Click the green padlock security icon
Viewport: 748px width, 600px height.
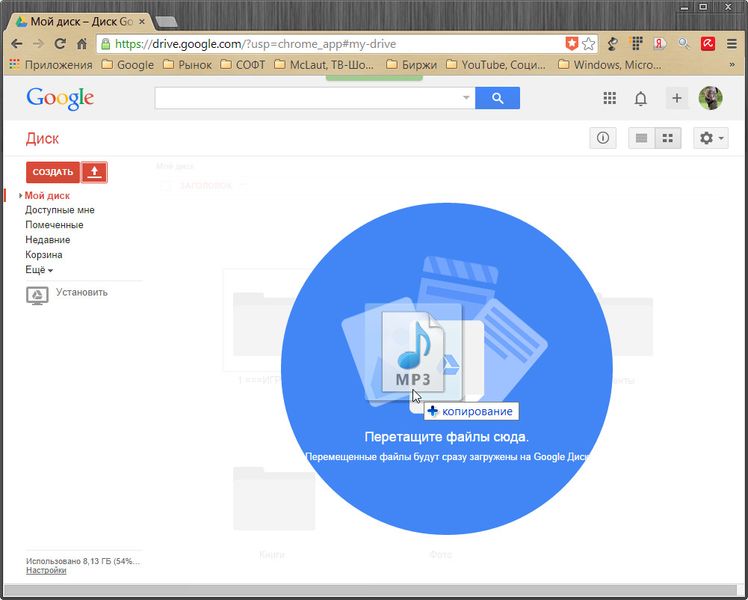click(106, 44)
